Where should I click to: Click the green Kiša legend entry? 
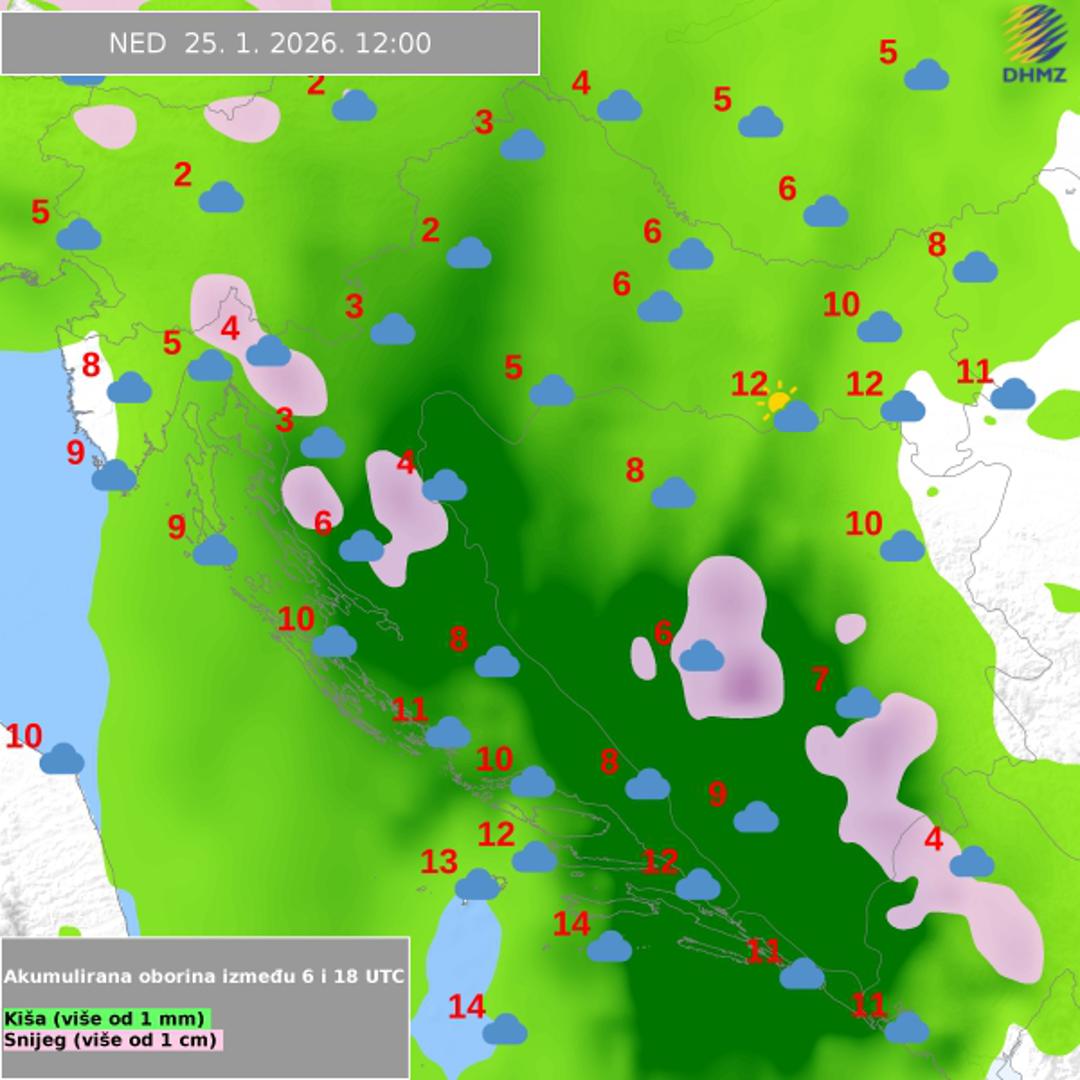105,1018
